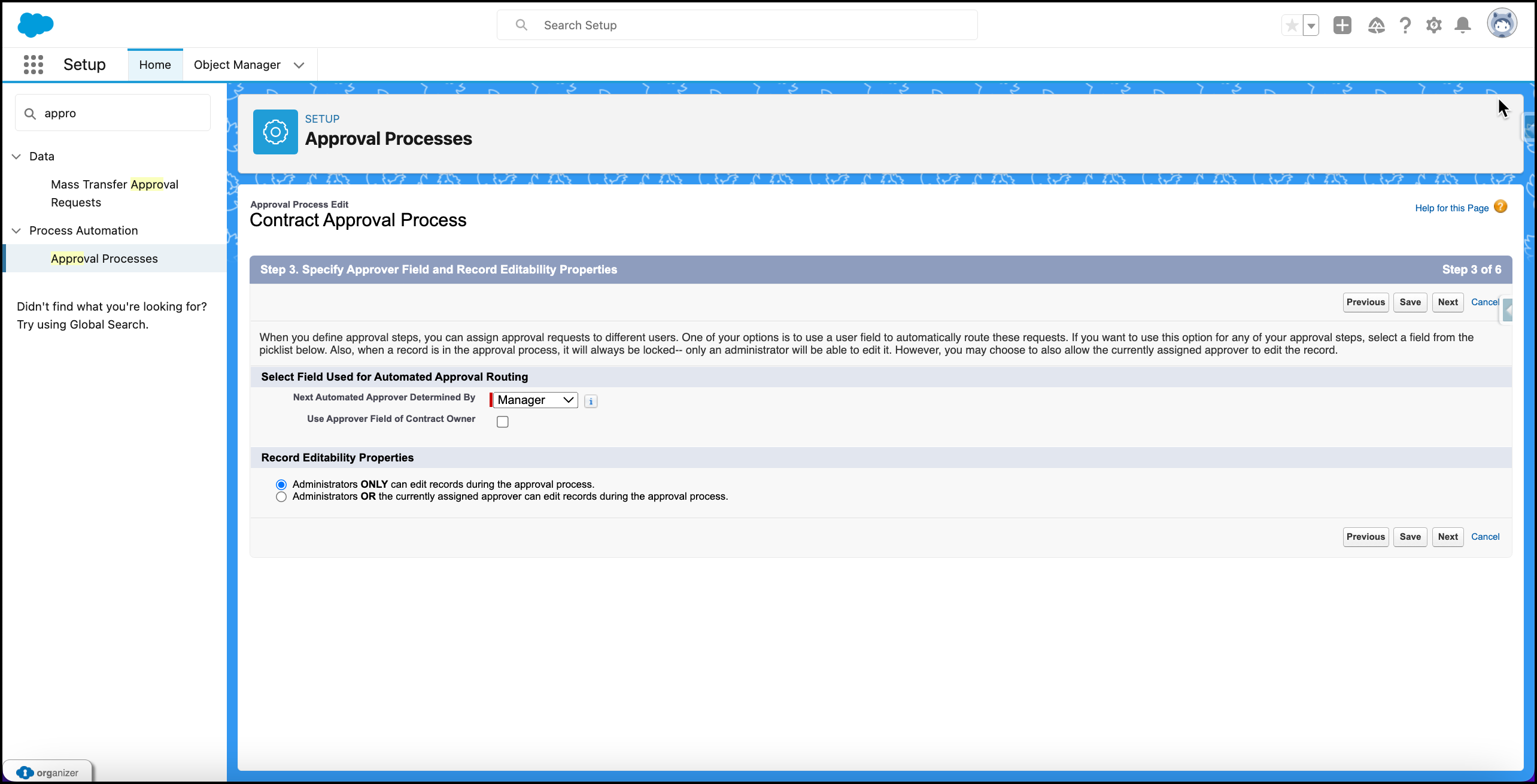This screenshot has width=1537, height=784.
Task: Open the notifications bell
Action: coord(1463,25)
